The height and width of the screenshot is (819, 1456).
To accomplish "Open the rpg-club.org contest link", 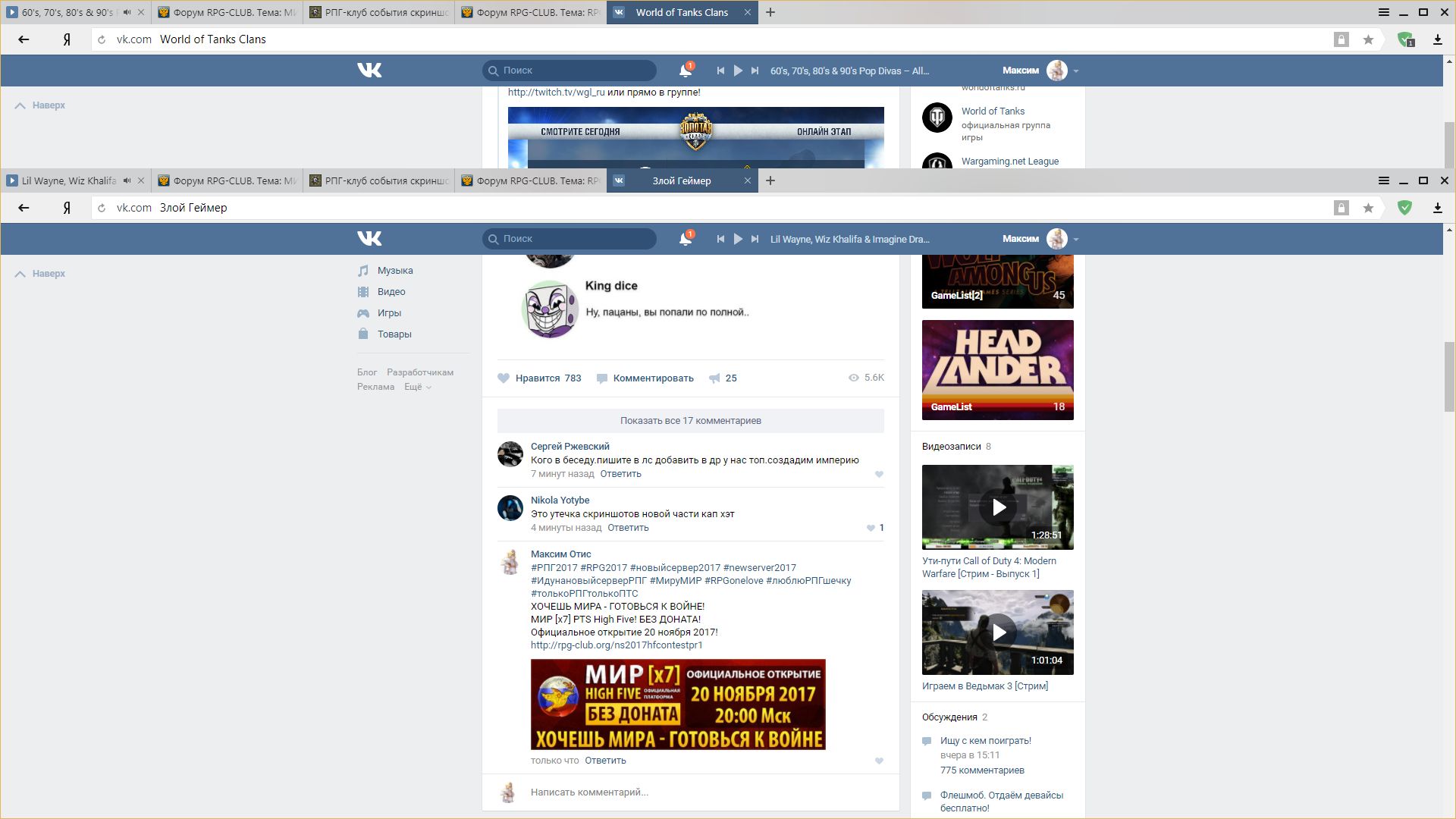I will click(616, 645).
